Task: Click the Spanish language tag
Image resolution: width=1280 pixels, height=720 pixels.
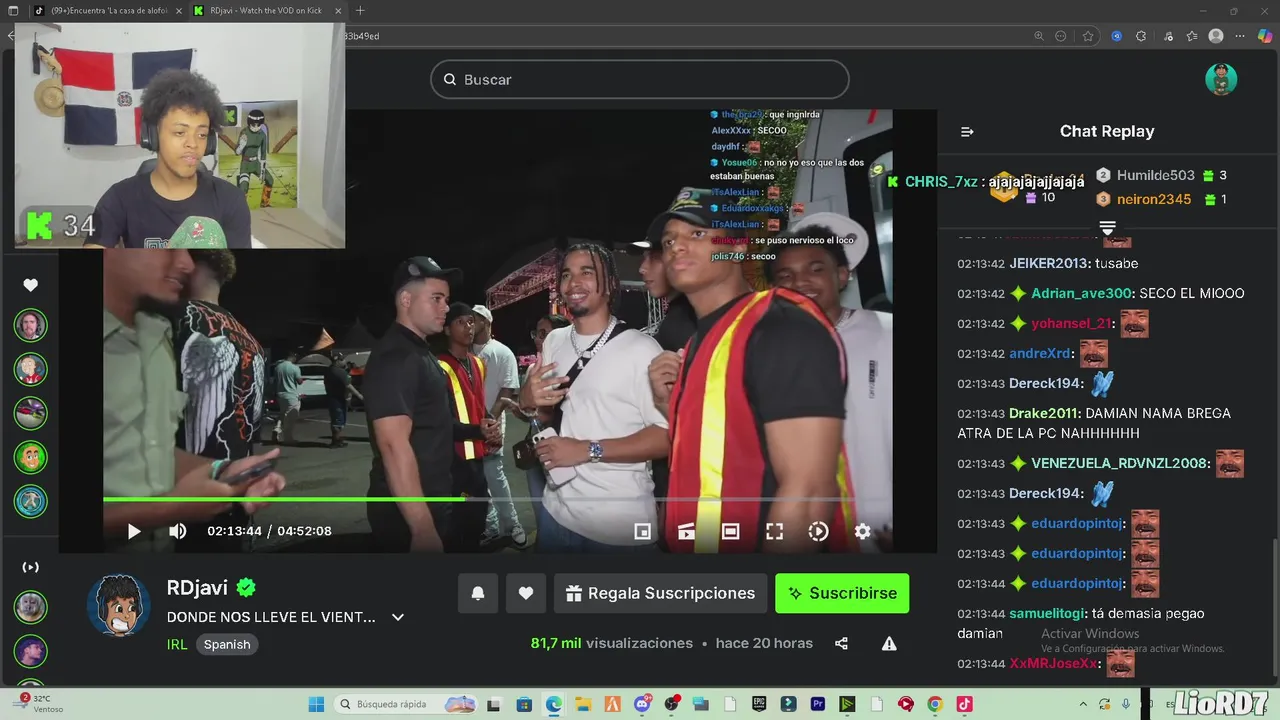Action: [x=227, y=644]
